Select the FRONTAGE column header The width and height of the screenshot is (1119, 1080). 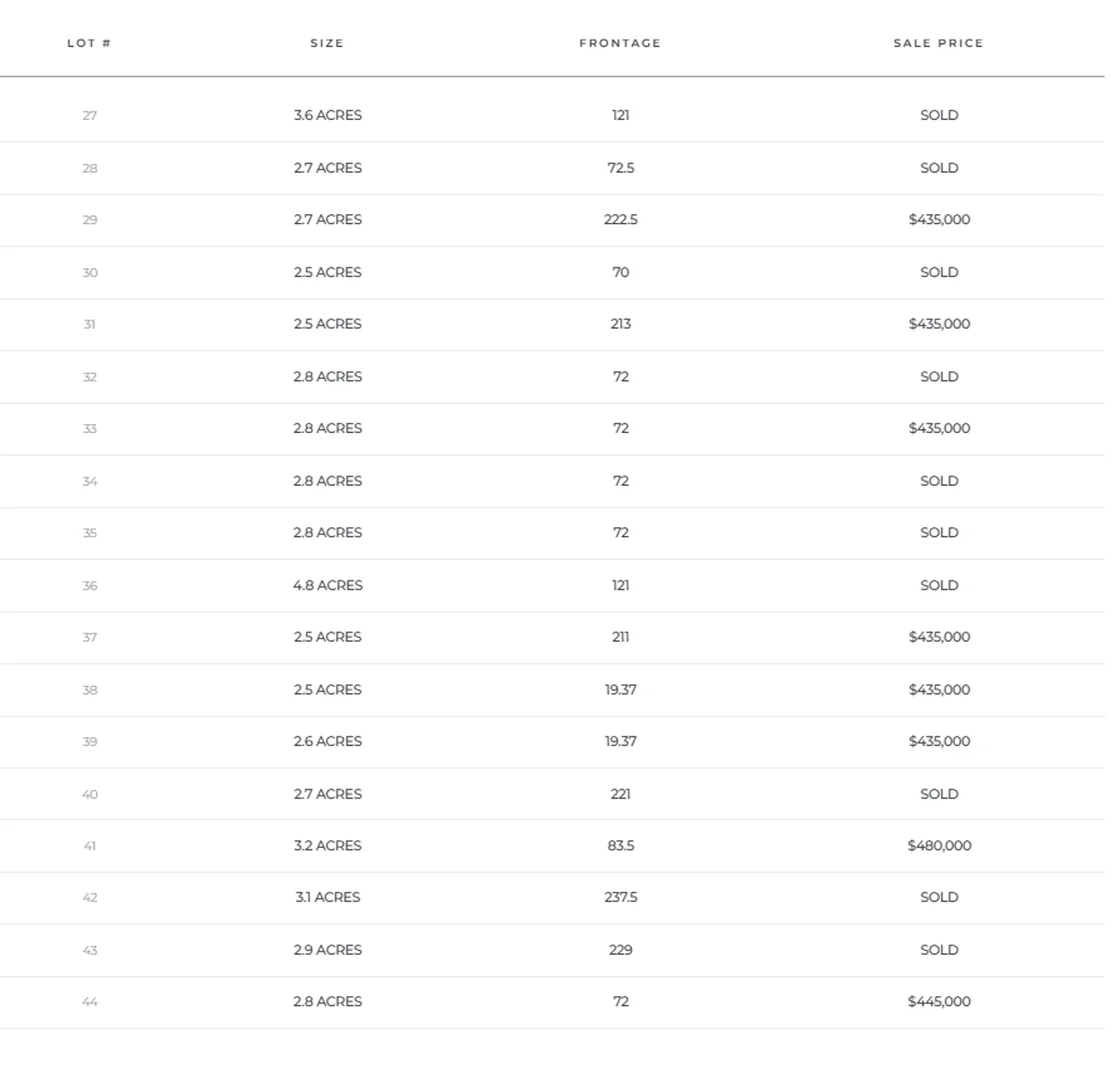[x=620, y=43]
